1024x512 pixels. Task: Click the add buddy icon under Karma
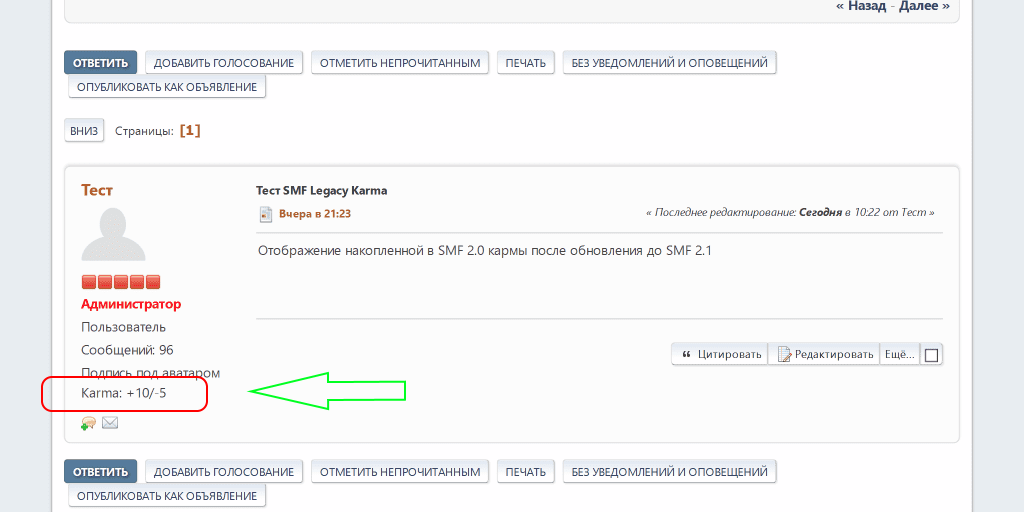tap(88, 423)
